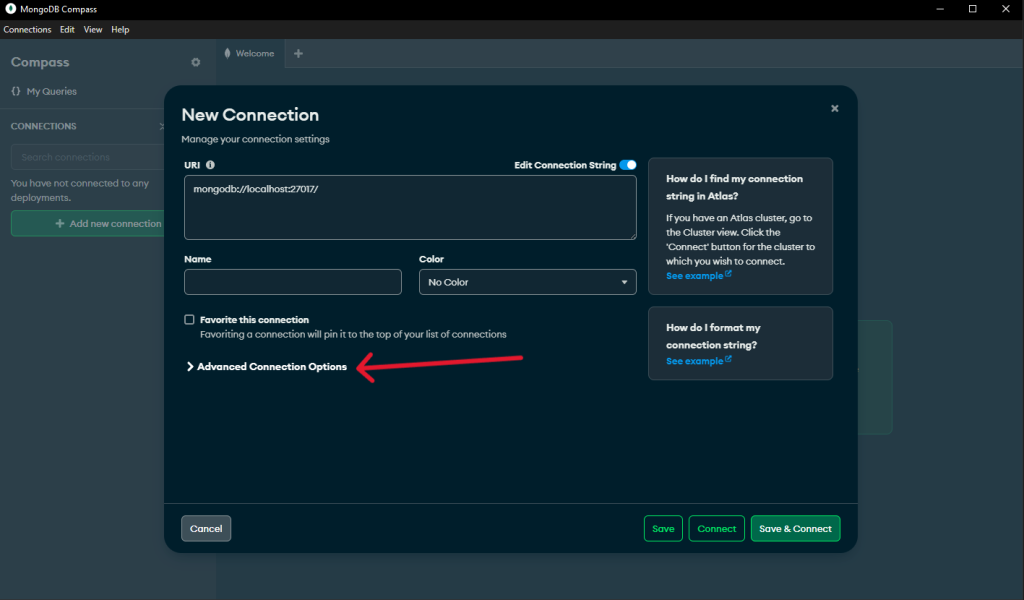The width and height of the screenshot is (1024, 600).
Task: Open the Help menu
Action: [x=120, y=29]
